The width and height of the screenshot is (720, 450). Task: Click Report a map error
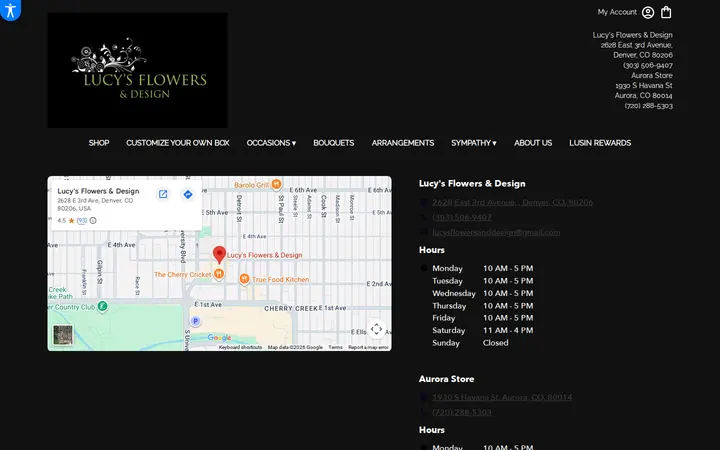click(368, 347)
